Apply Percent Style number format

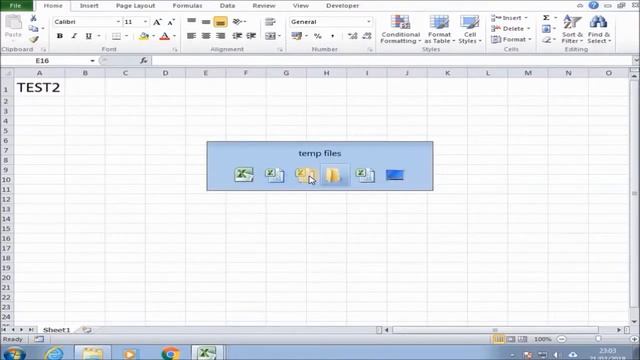318,36
